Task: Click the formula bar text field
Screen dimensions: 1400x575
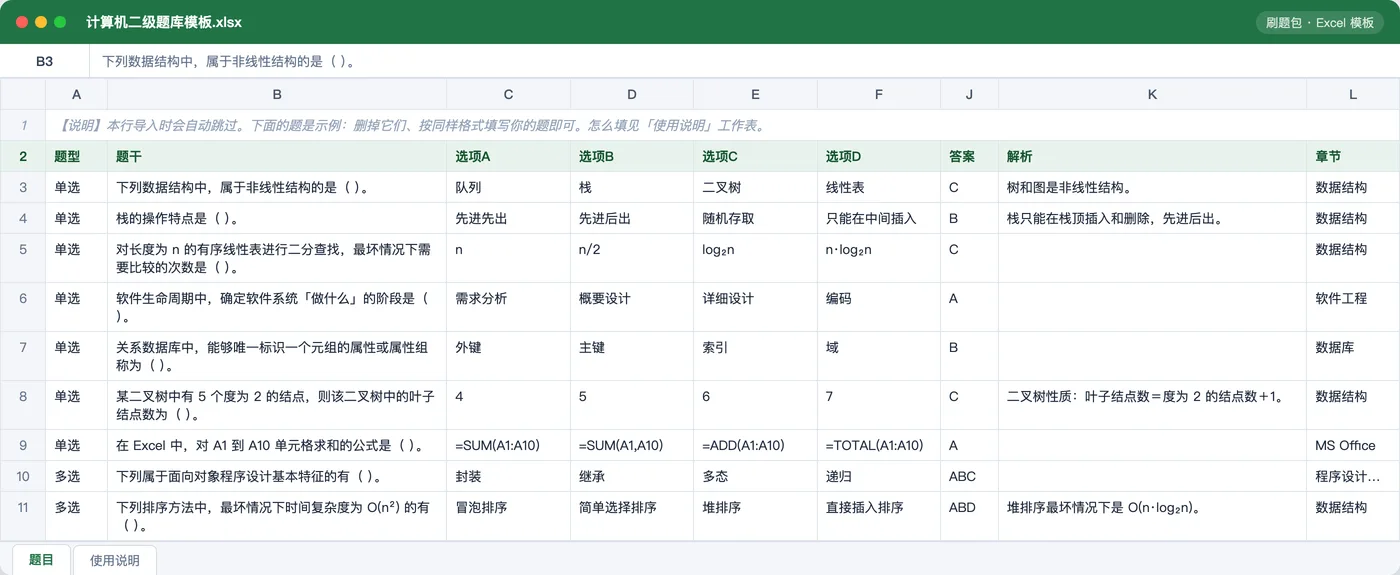Action: [x=745, y=61]
